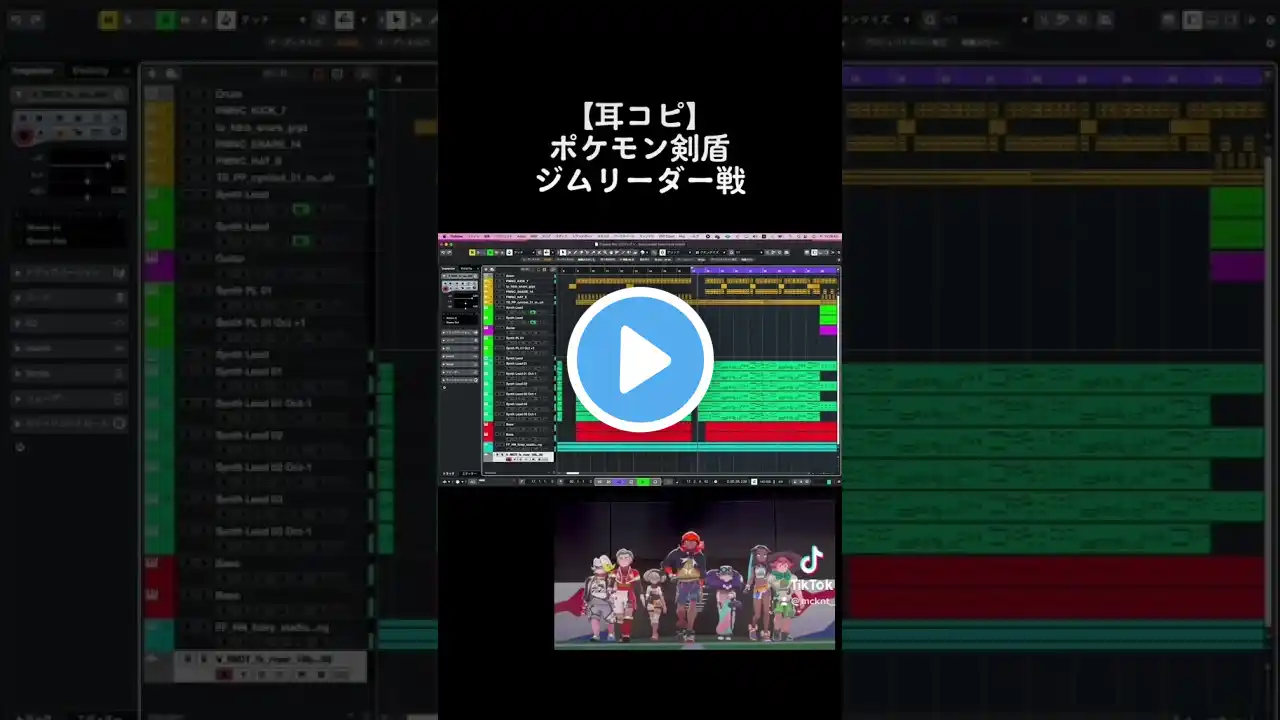1280x720 pixels.
Task: Switch to the Visibility tab in the backdrop
Action: click(x=91, y=71)
